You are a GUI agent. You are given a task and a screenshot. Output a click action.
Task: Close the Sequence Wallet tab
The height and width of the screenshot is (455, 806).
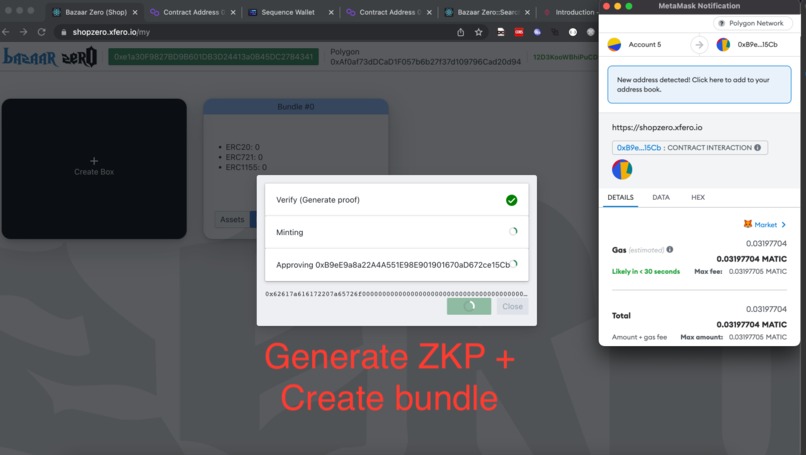(x=331, y=12)
